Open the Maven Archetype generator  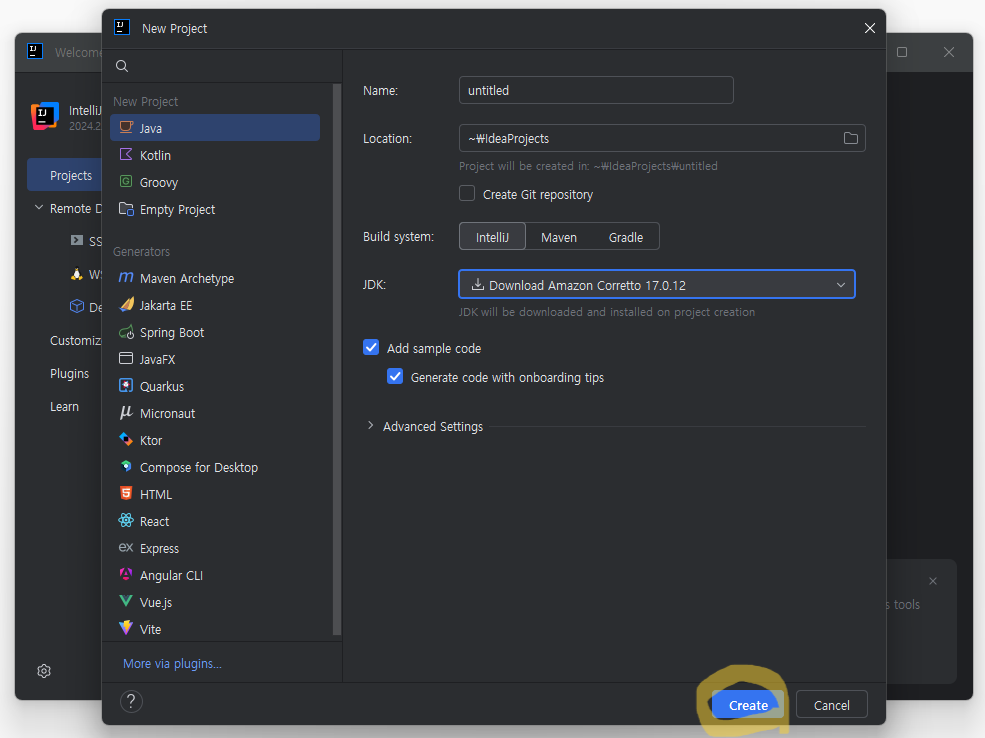pos(215,278)
